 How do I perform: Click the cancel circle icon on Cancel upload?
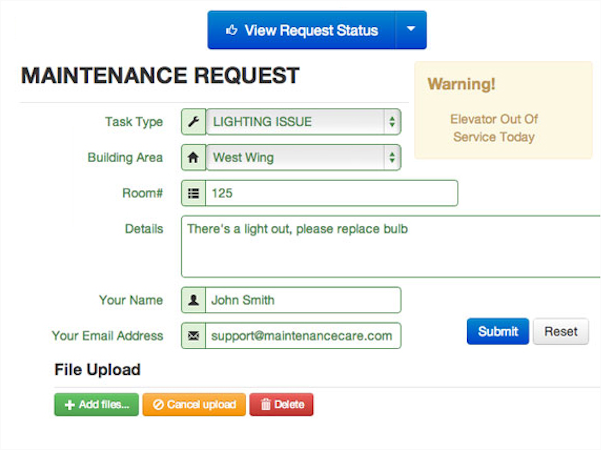coord(158,405)
